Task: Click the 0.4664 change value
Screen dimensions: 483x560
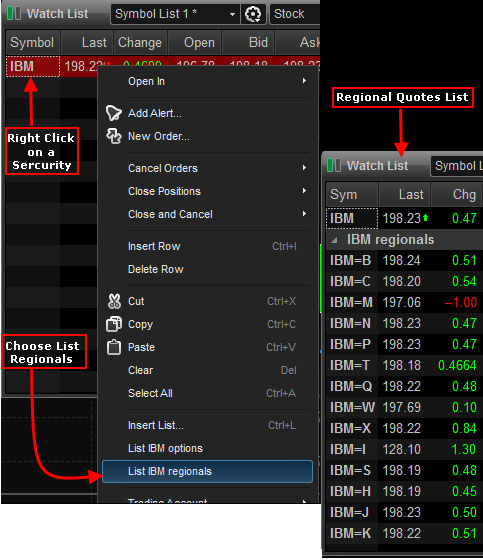Action: tap(457, 365)
